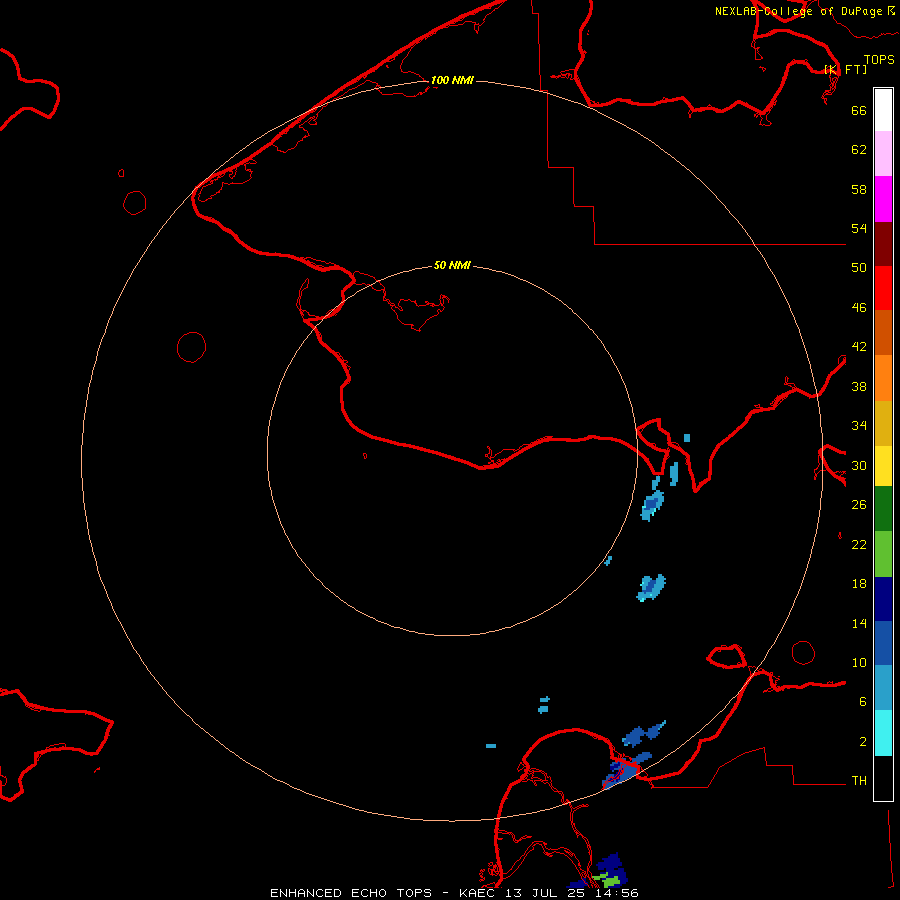Click the K FT units label
This screenshot has height=900, width=900.
[846, 69]
